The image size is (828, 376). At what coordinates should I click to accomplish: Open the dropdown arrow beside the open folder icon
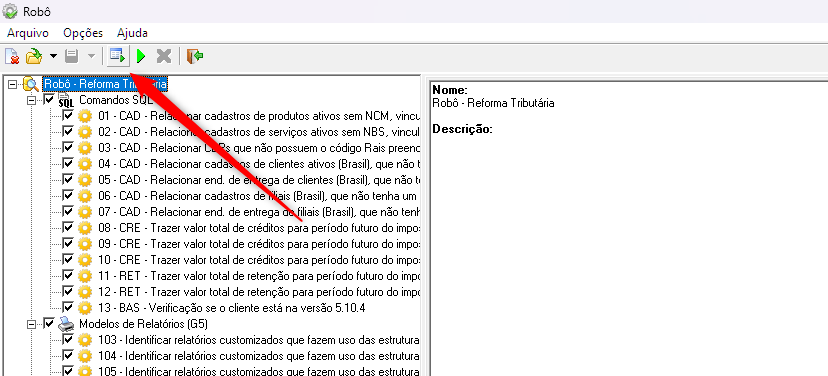(x=53, y=55)
